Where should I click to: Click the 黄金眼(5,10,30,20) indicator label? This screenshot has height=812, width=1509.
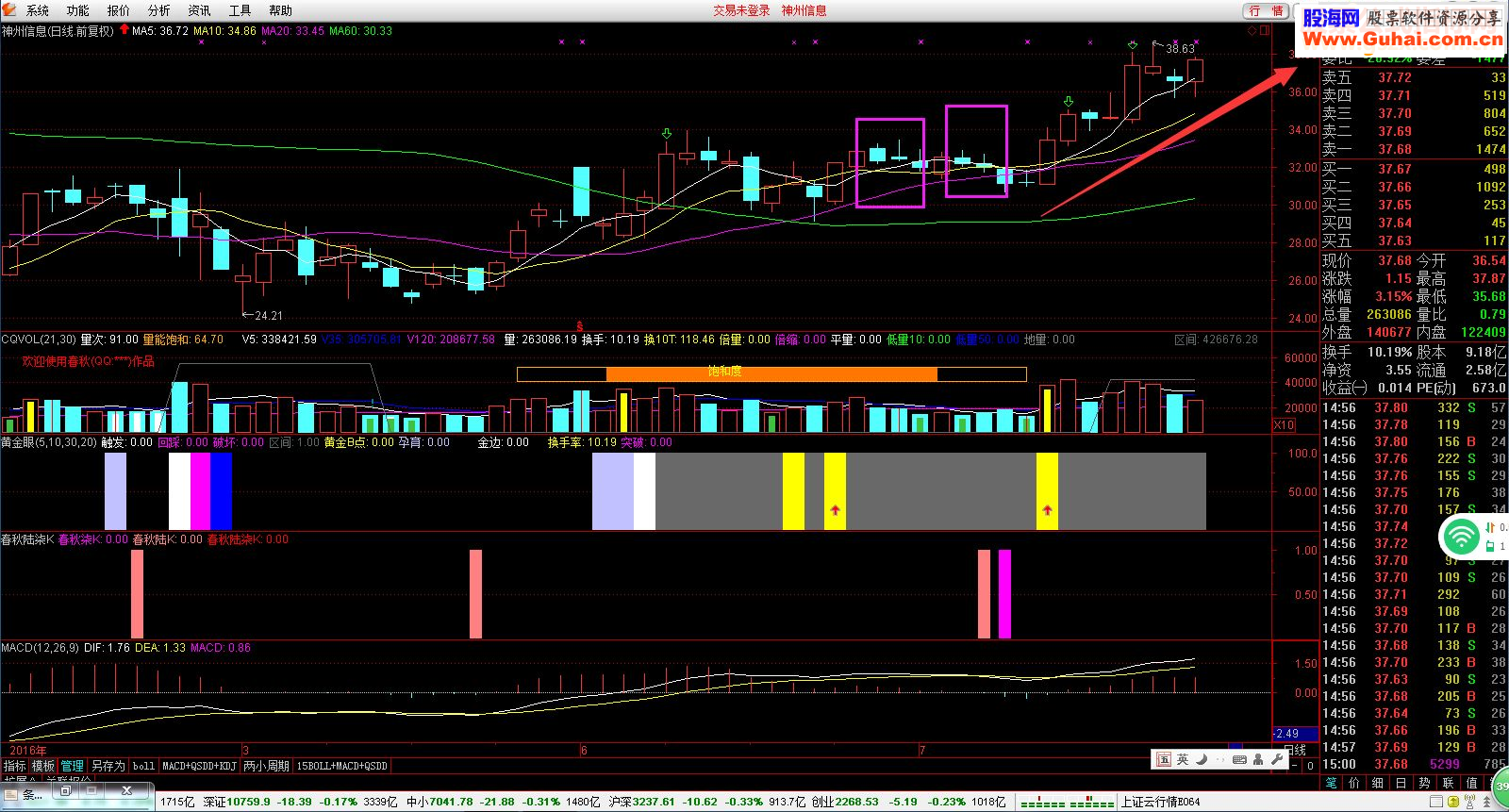pyautogui.click(x=49, y=442)
